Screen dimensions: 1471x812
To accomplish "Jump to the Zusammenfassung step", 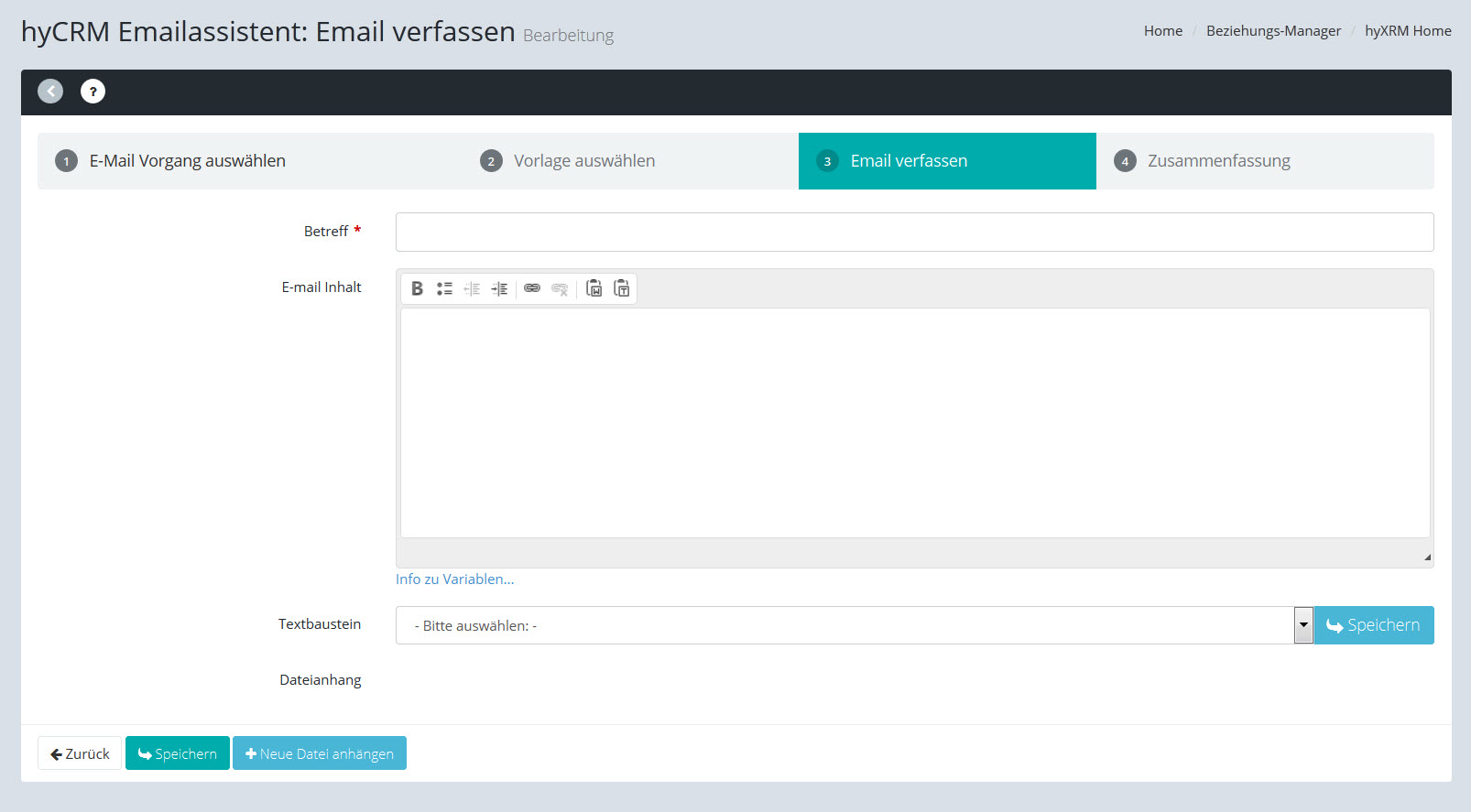I will 1218,161.
